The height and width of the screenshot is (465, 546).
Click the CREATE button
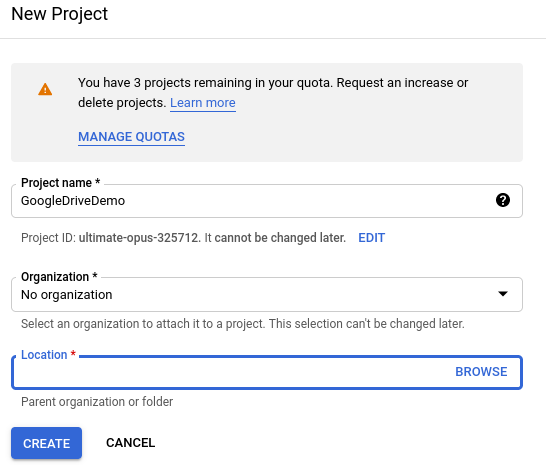46,443
